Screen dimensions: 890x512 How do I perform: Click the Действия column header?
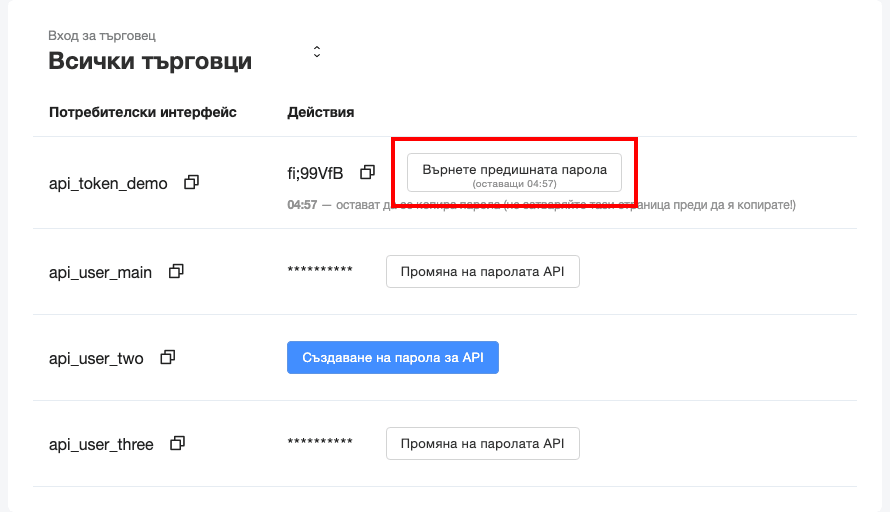[x=320, y=112]
